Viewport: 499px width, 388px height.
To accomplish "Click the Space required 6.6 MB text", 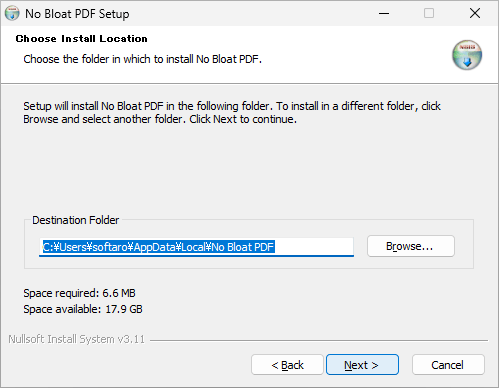I will point(79,293).
